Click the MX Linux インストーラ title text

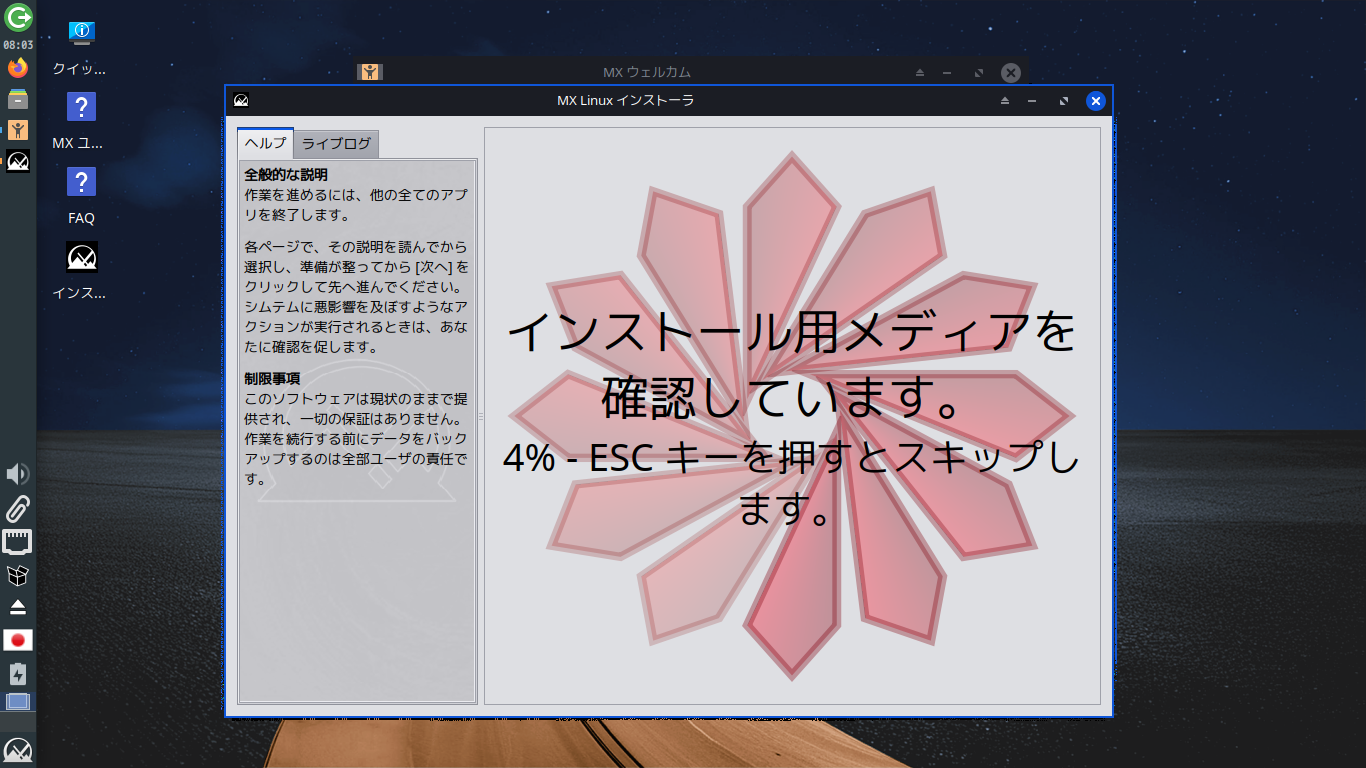coord(625,100)
